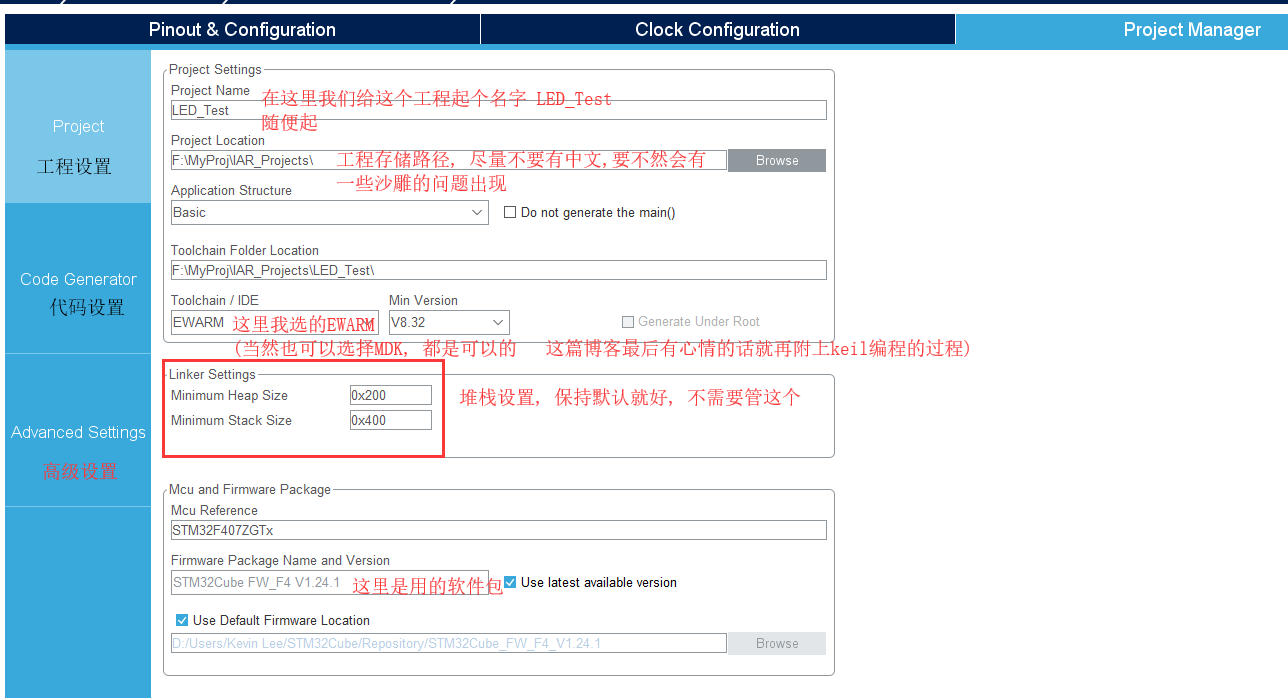1288x698 pixels.
Task: Expand the Min Version V8.32 dropdown
Action: click(x=449, y=322)
